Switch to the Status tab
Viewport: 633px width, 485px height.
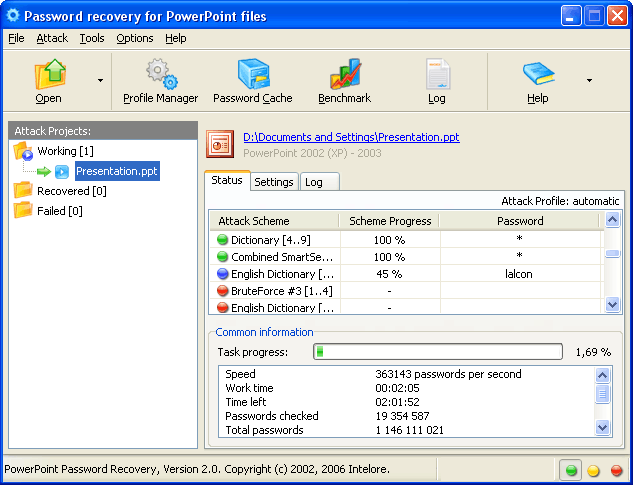pos(227,180)
